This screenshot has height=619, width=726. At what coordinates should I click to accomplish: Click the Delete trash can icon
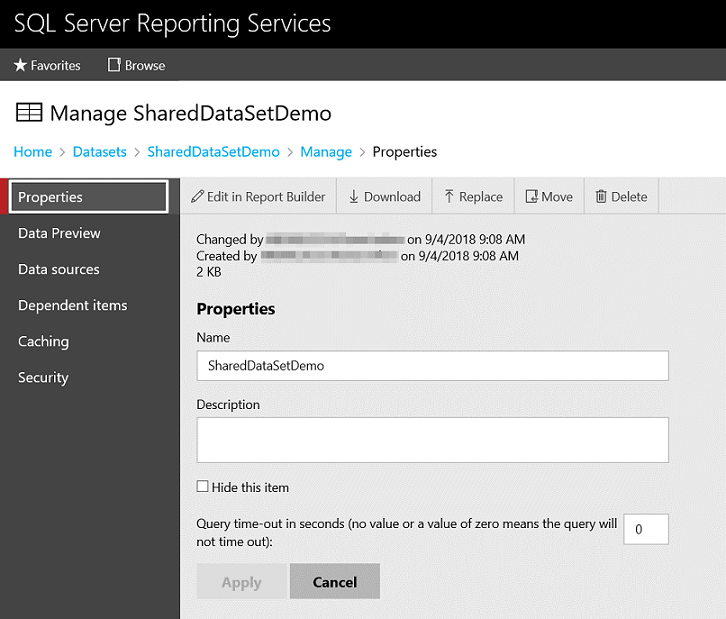601,197
